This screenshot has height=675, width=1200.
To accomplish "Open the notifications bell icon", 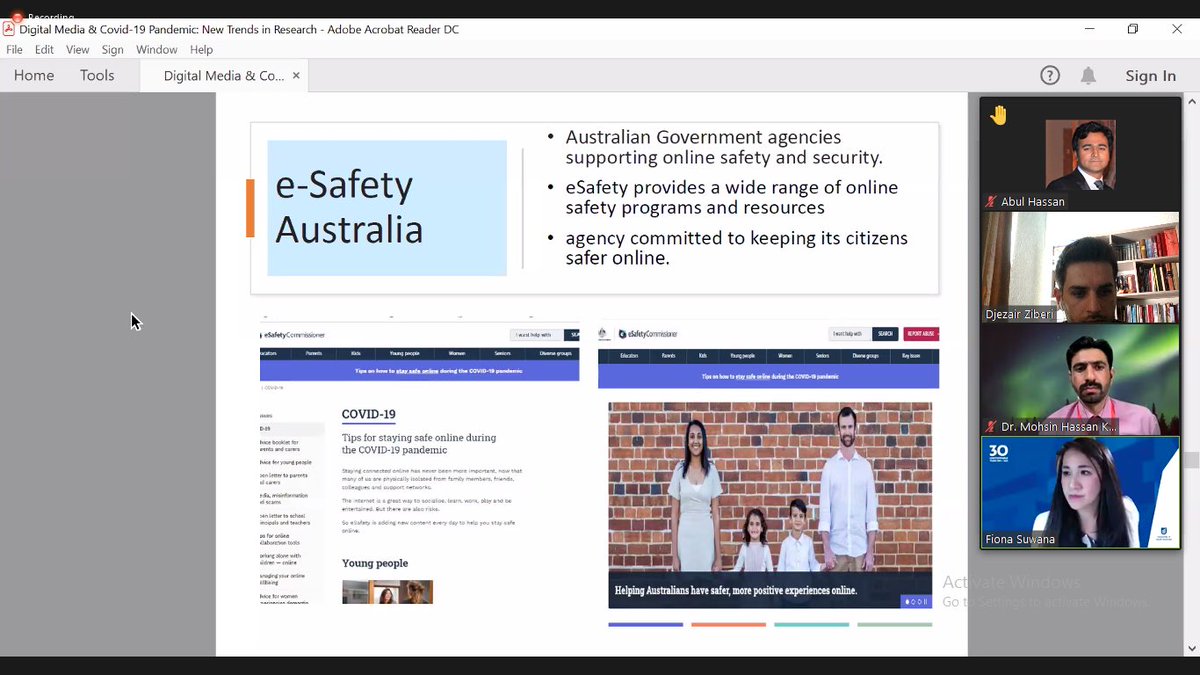I will 1088,75.
